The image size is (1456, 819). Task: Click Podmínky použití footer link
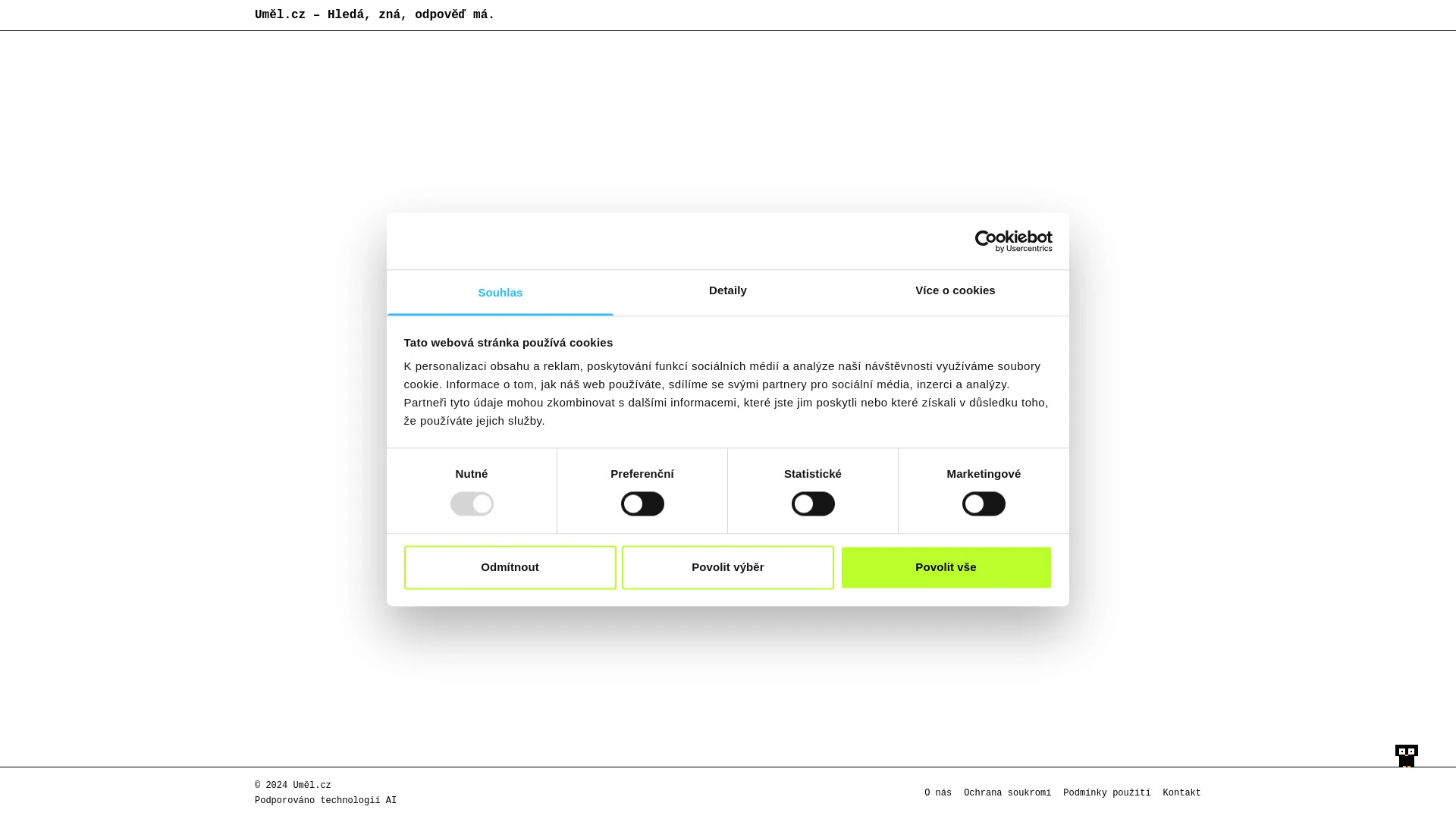pyautogui.click(x=1106, y=792)
